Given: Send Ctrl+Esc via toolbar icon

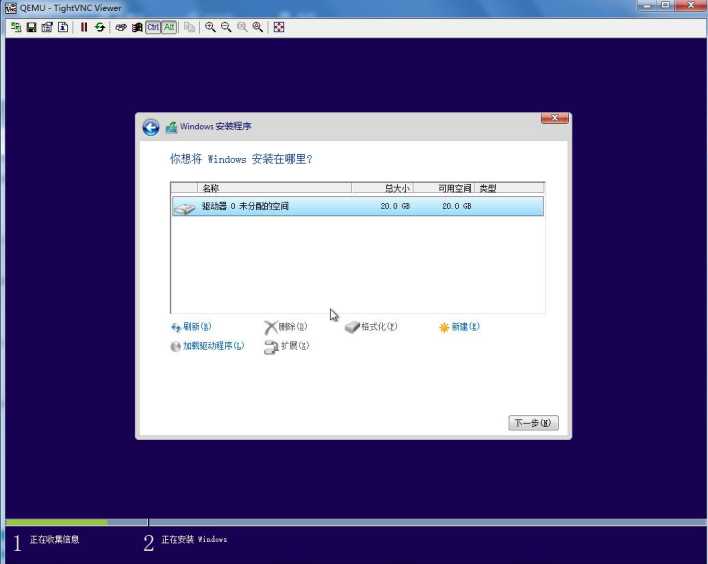Looking at the screenshot, I should [137, 27].
